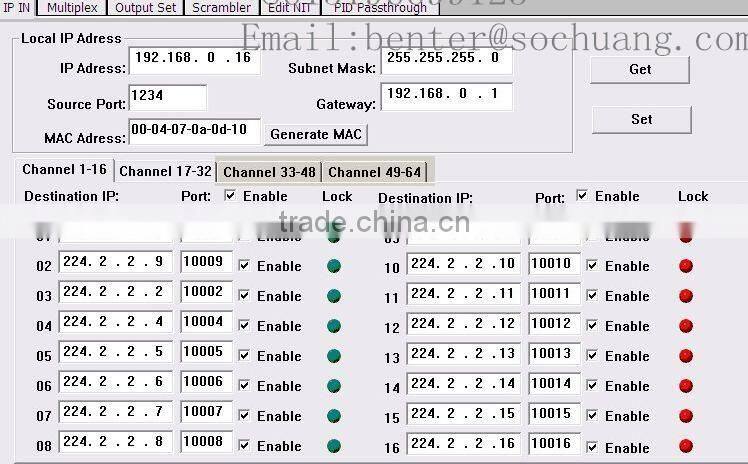
Task: Toggle channel 15 Enable checkbox
Action: click(x=592, y=415)
